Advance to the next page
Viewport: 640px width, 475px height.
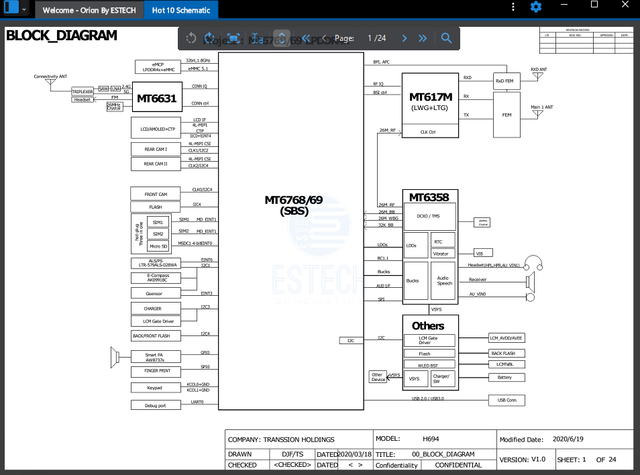coord(402,38)
